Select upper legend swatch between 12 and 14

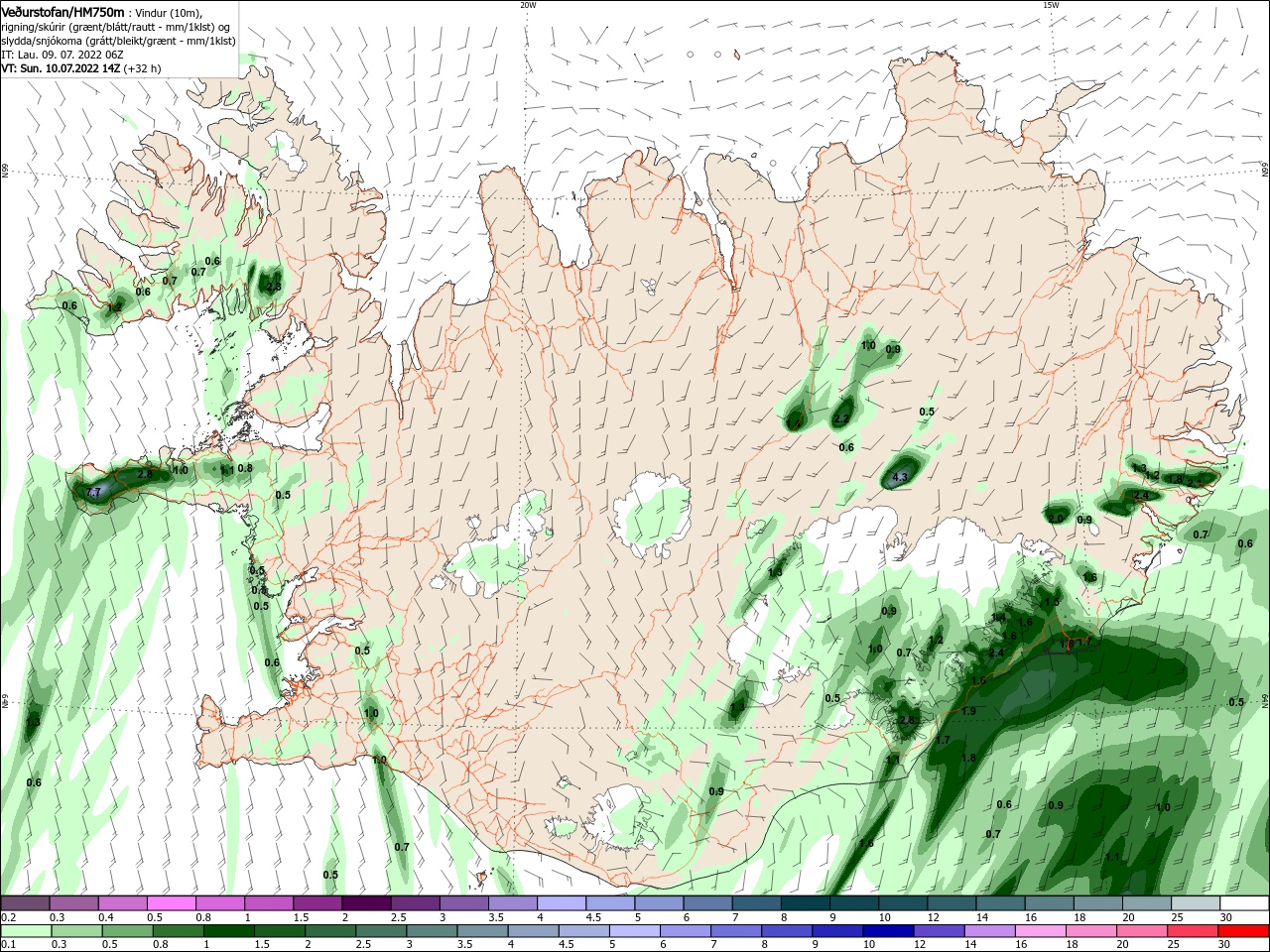point(952,903)
